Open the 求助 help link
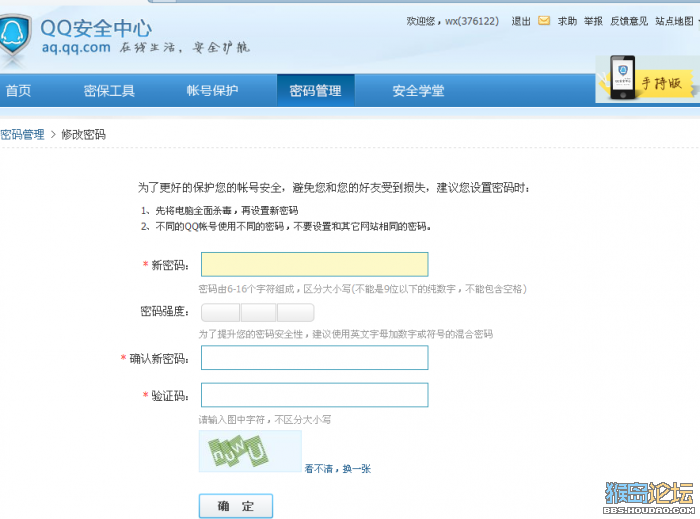This screenshot has height=519, width=700. 567,21
